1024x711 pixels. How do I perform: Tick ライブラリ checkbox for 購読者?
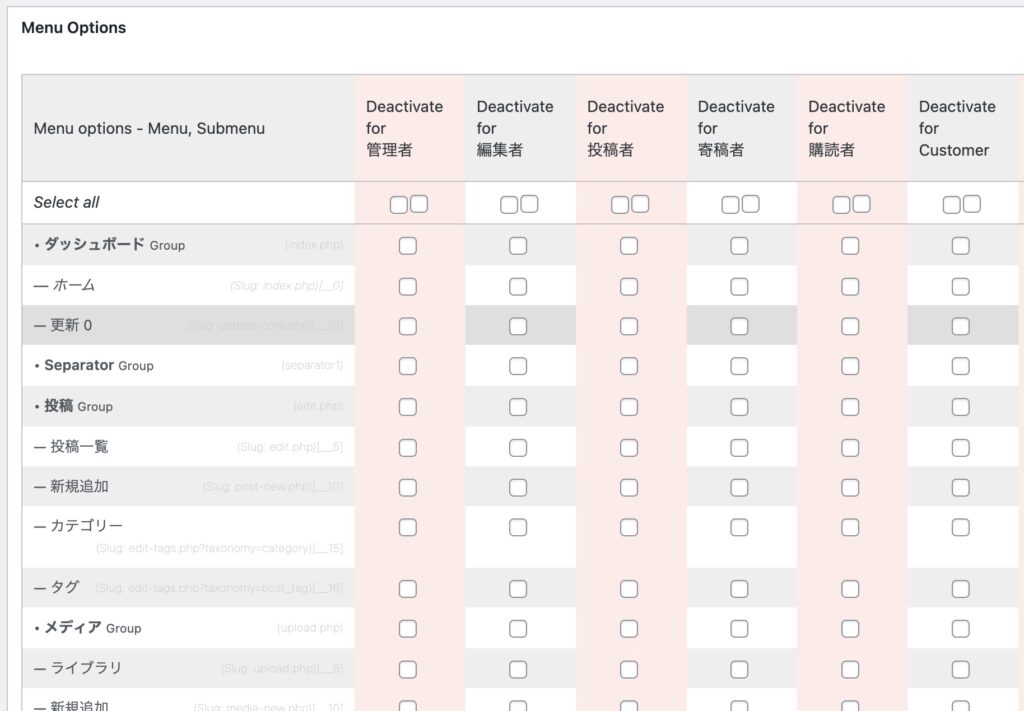point(850,669)
